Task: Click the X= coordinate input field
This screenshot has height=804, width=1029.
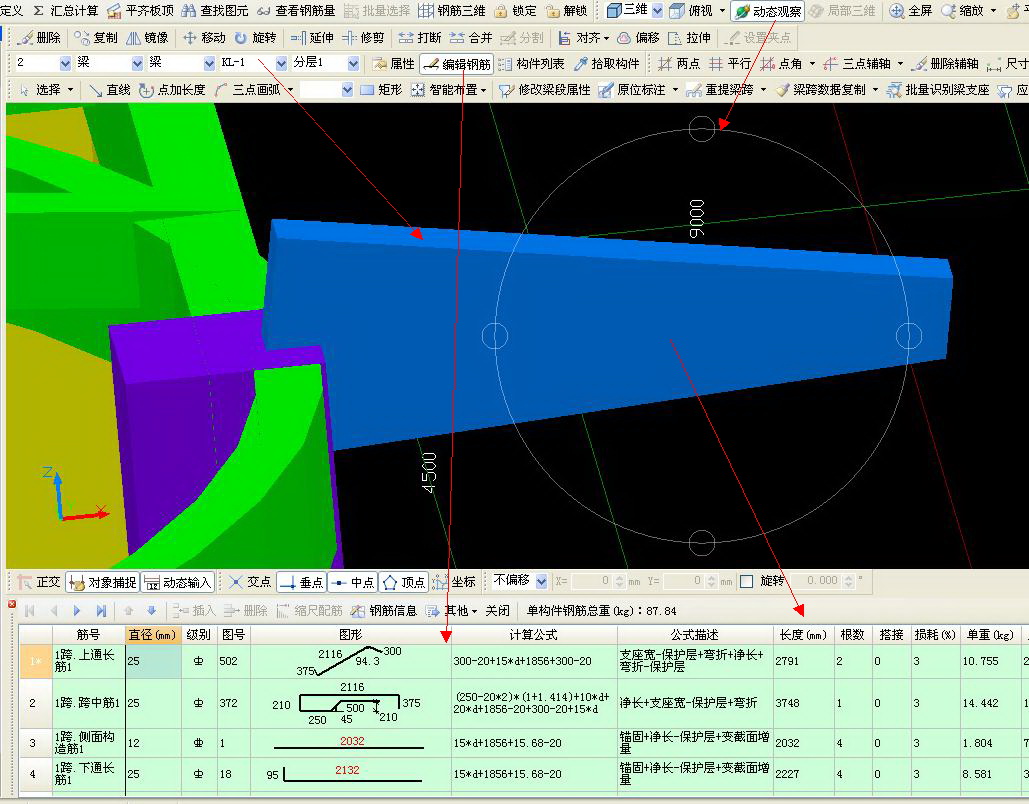Action: coord(593,581)
